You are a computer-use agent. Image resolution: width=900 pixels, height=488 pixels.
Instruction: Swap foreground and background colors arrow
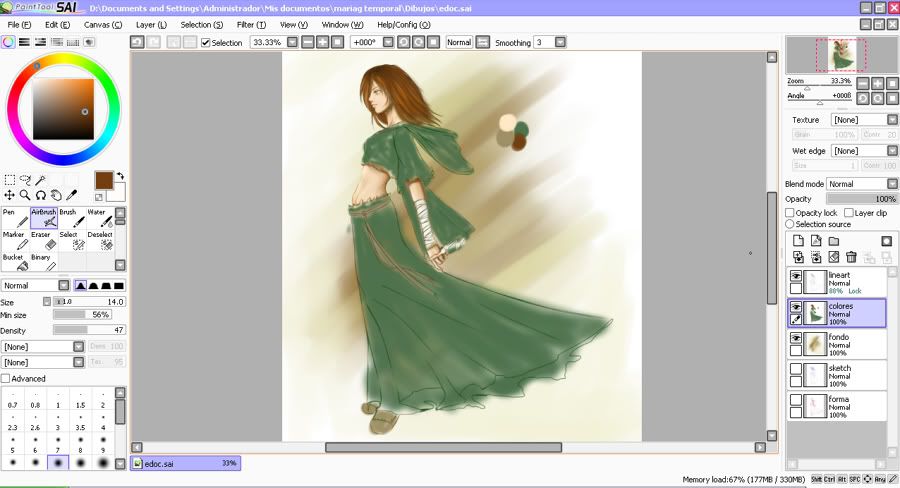tap(120, 176)
